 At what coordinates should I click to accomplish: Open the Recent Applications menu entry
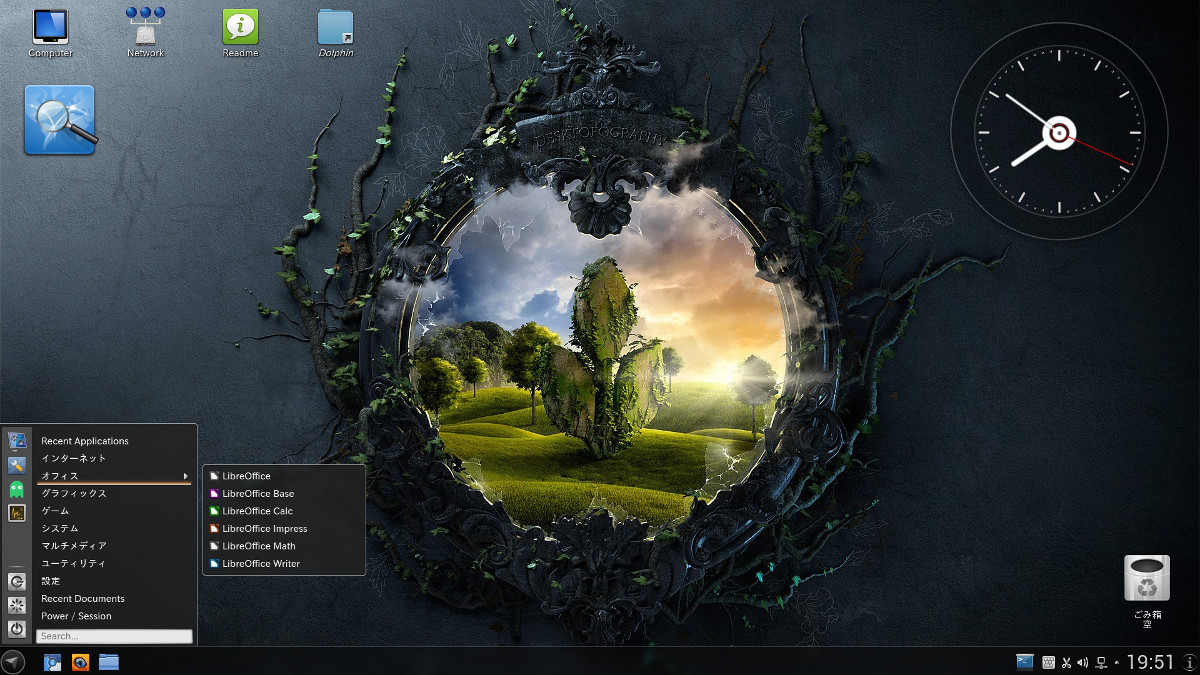pyautogui.click(x=114, y=441)
